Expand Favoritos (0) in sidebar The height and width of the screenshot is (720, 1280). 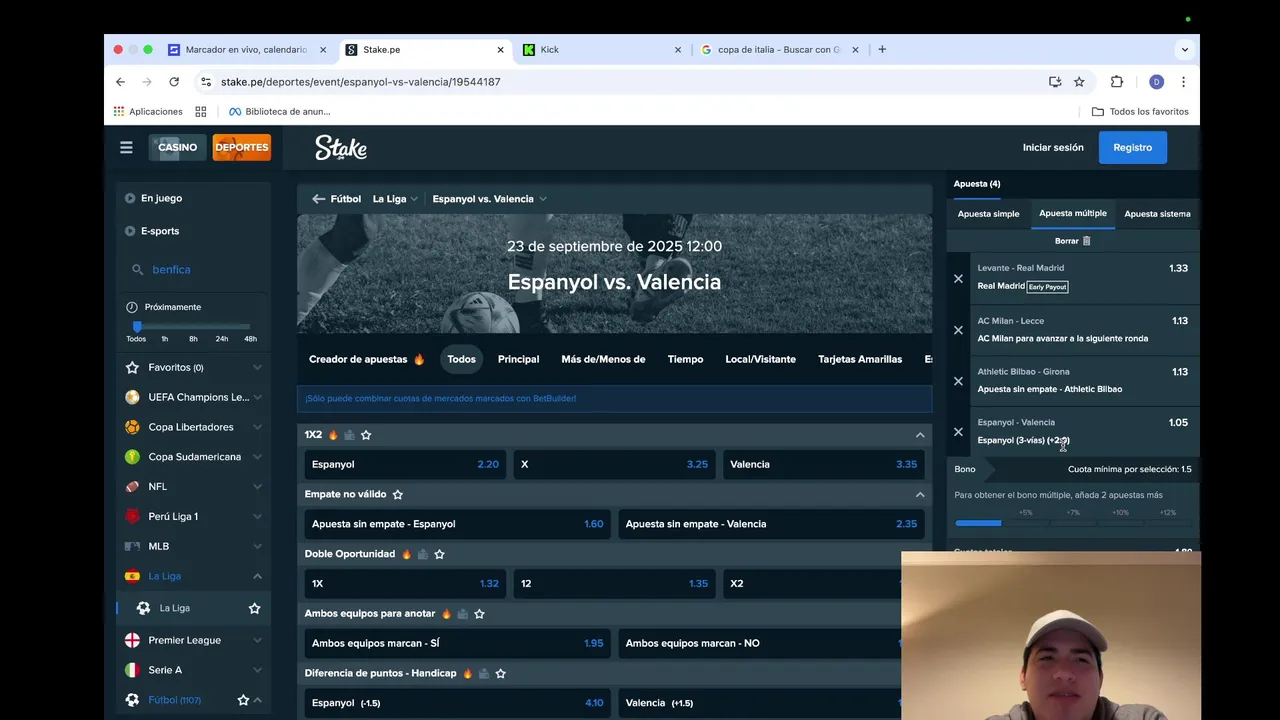coord(257,368)
